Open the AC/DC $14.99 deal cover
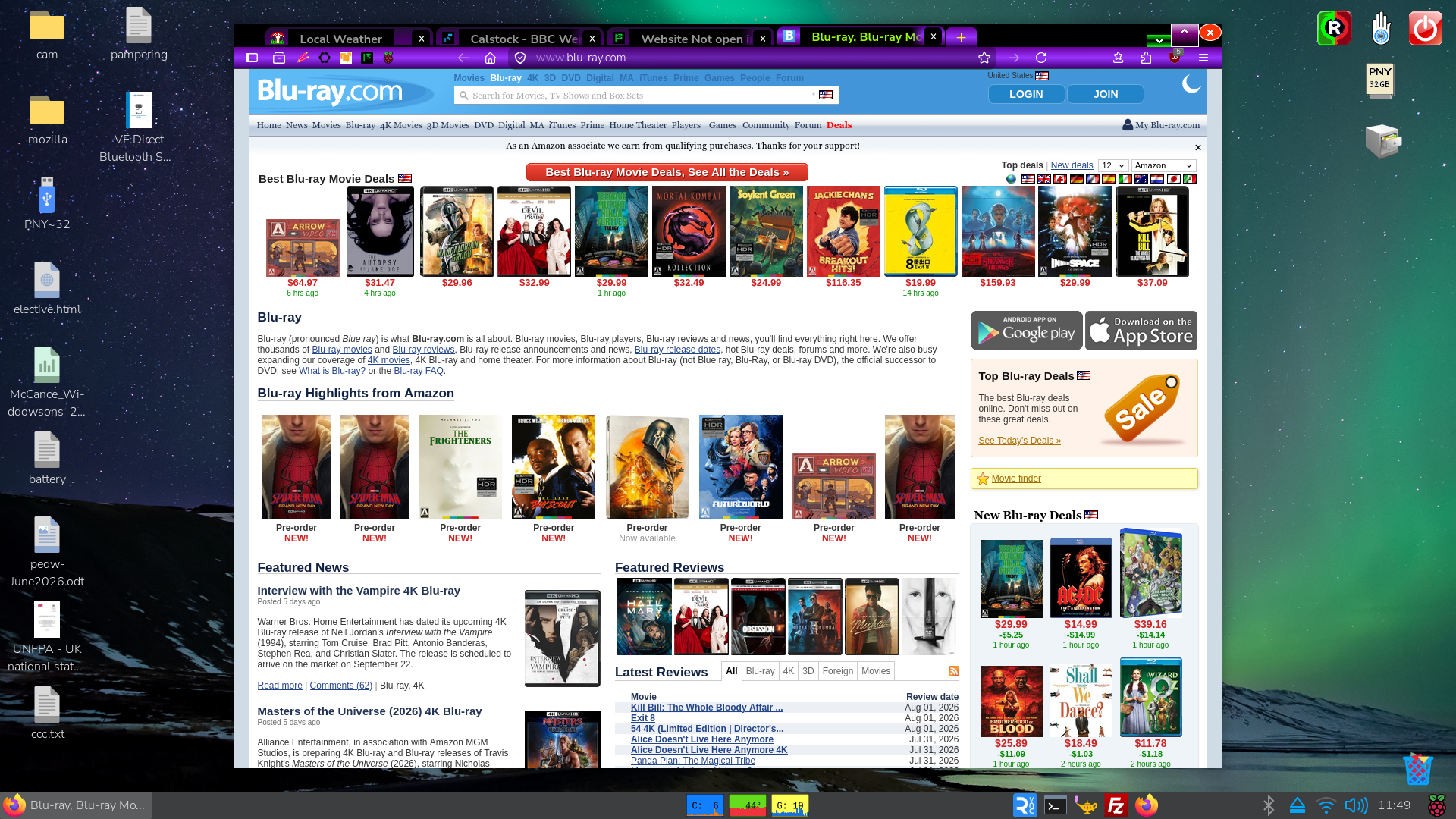1456x819 pixels. click(1081, 578)
